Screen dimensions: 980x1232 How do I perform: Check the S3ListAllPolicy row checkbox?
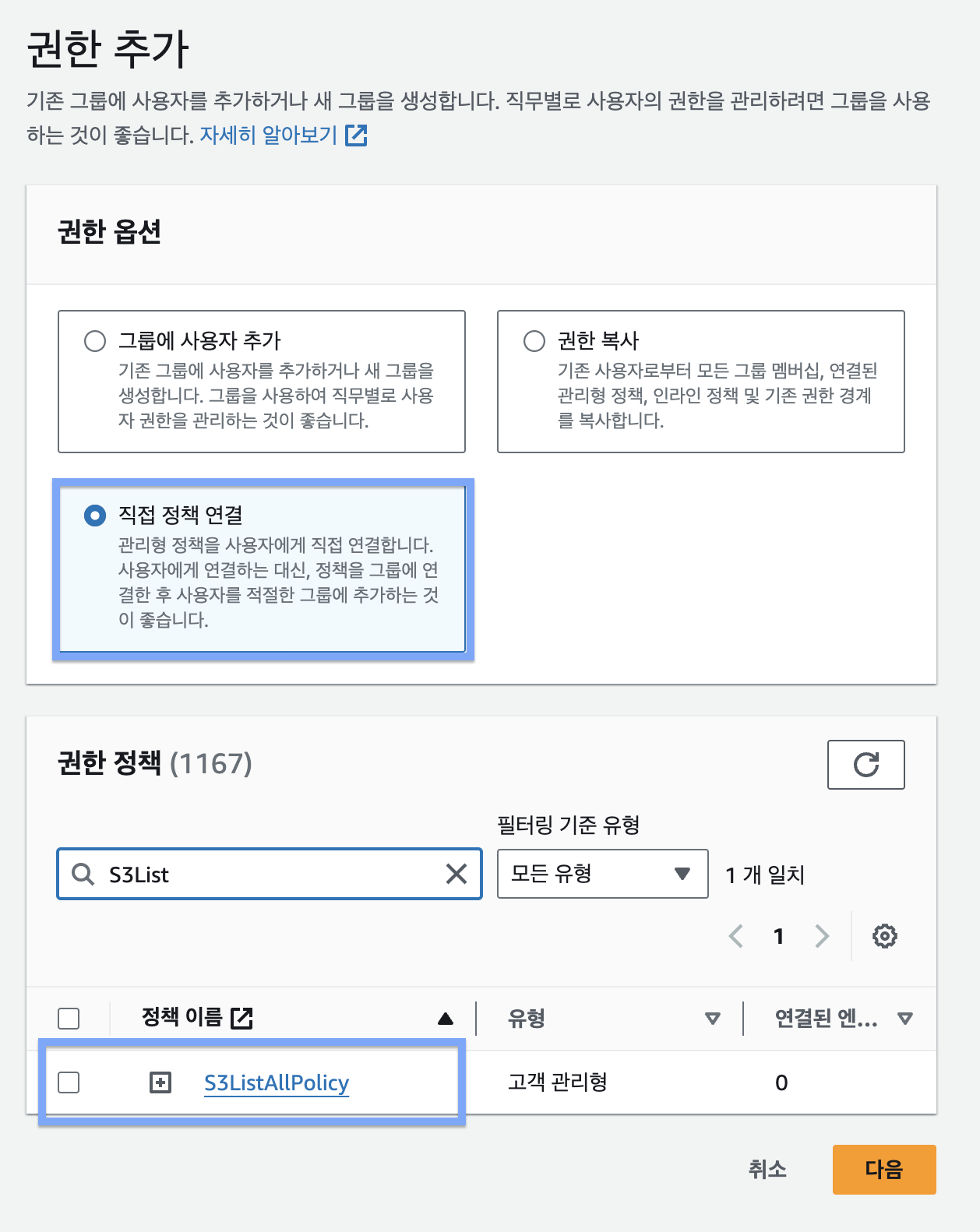point(69,1082)
